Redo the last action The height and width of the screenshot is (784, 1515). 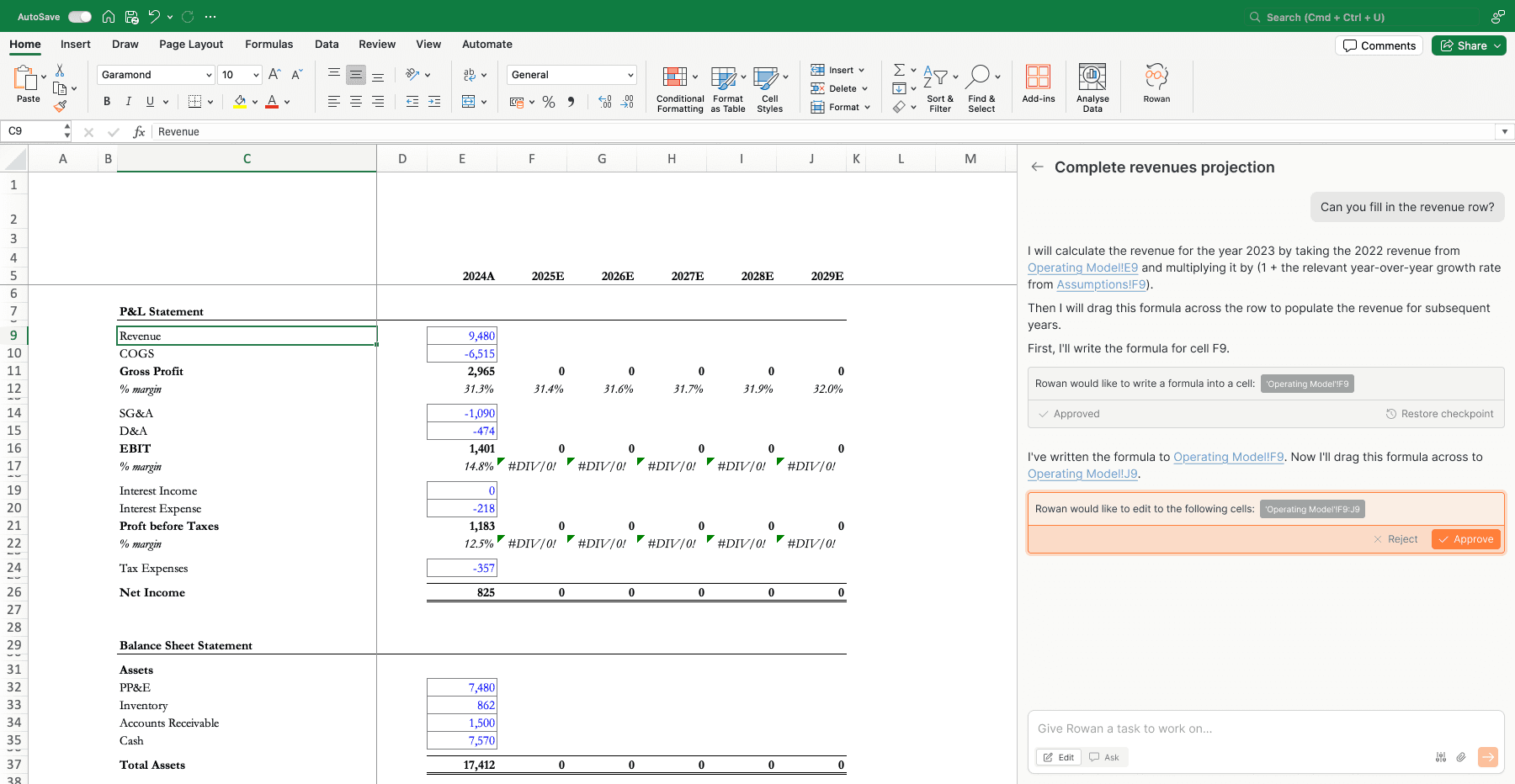coord(188,17)
